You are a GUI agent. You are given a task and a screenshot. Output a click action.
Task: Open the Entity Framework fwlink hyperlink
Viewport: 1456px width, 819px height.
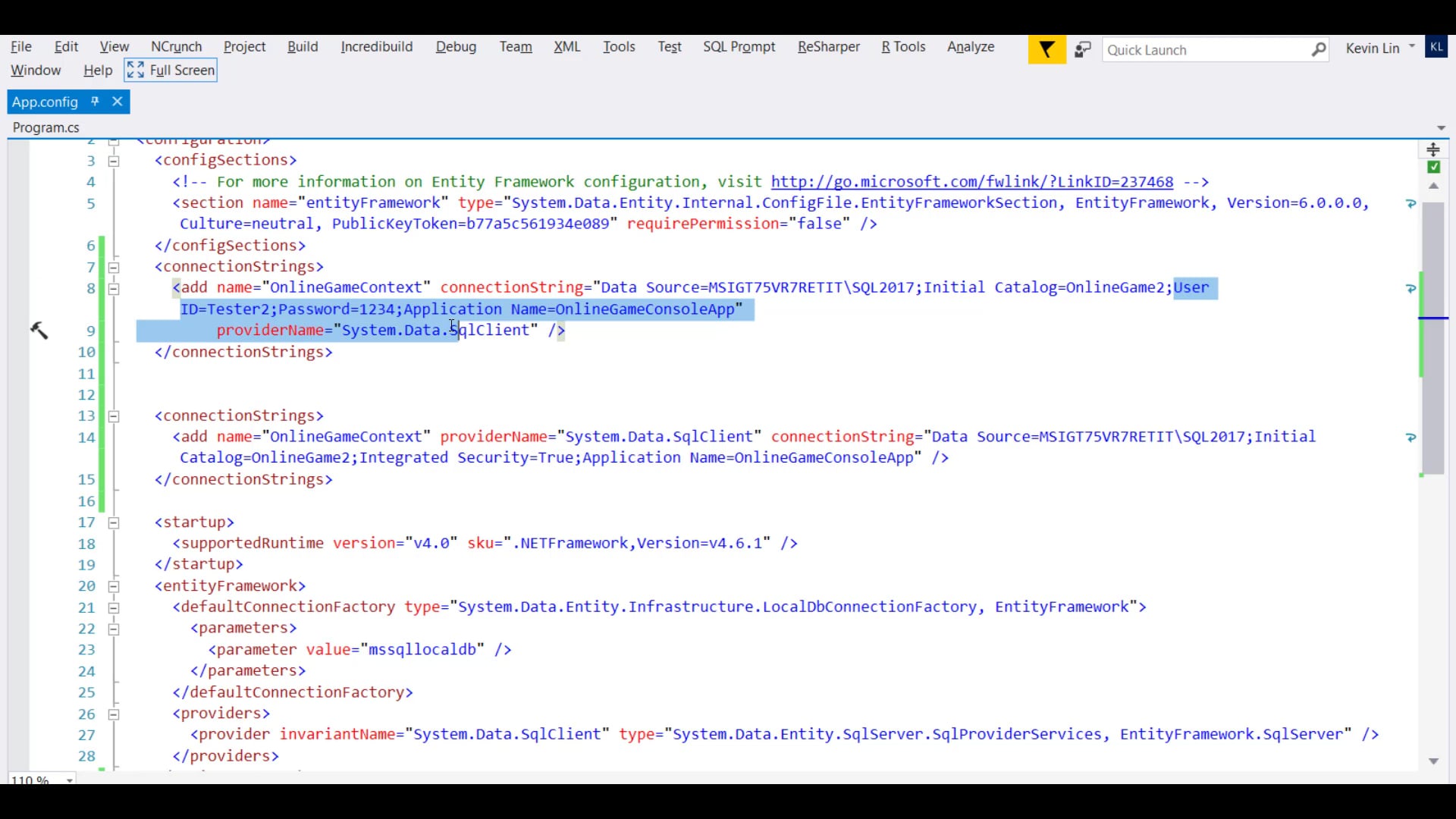click(x=971, y=181)
